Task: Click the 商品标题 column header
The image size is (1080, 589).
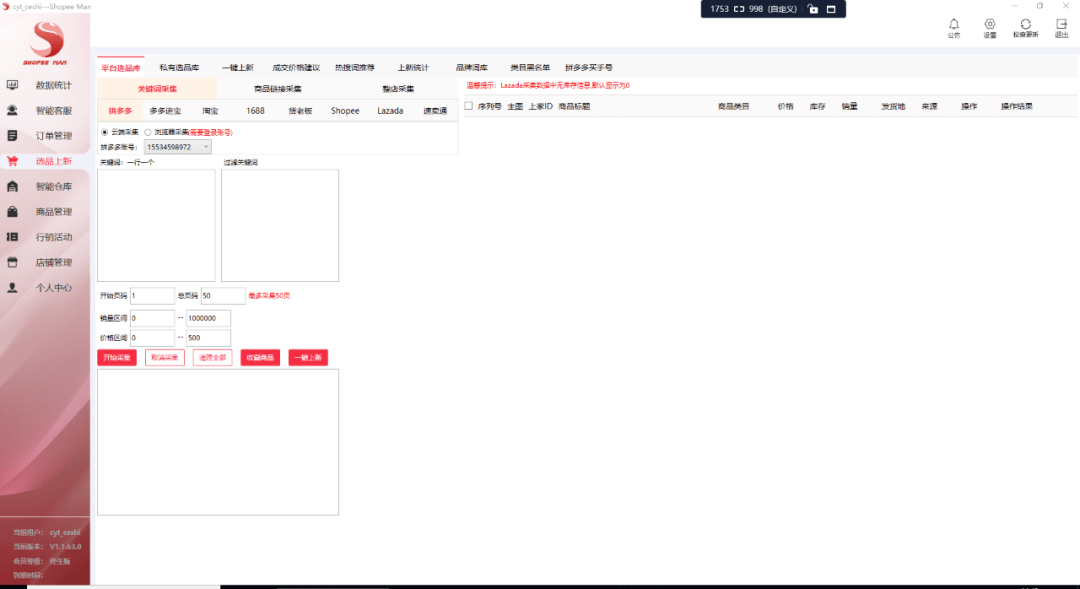Action: tap(574, 106)
